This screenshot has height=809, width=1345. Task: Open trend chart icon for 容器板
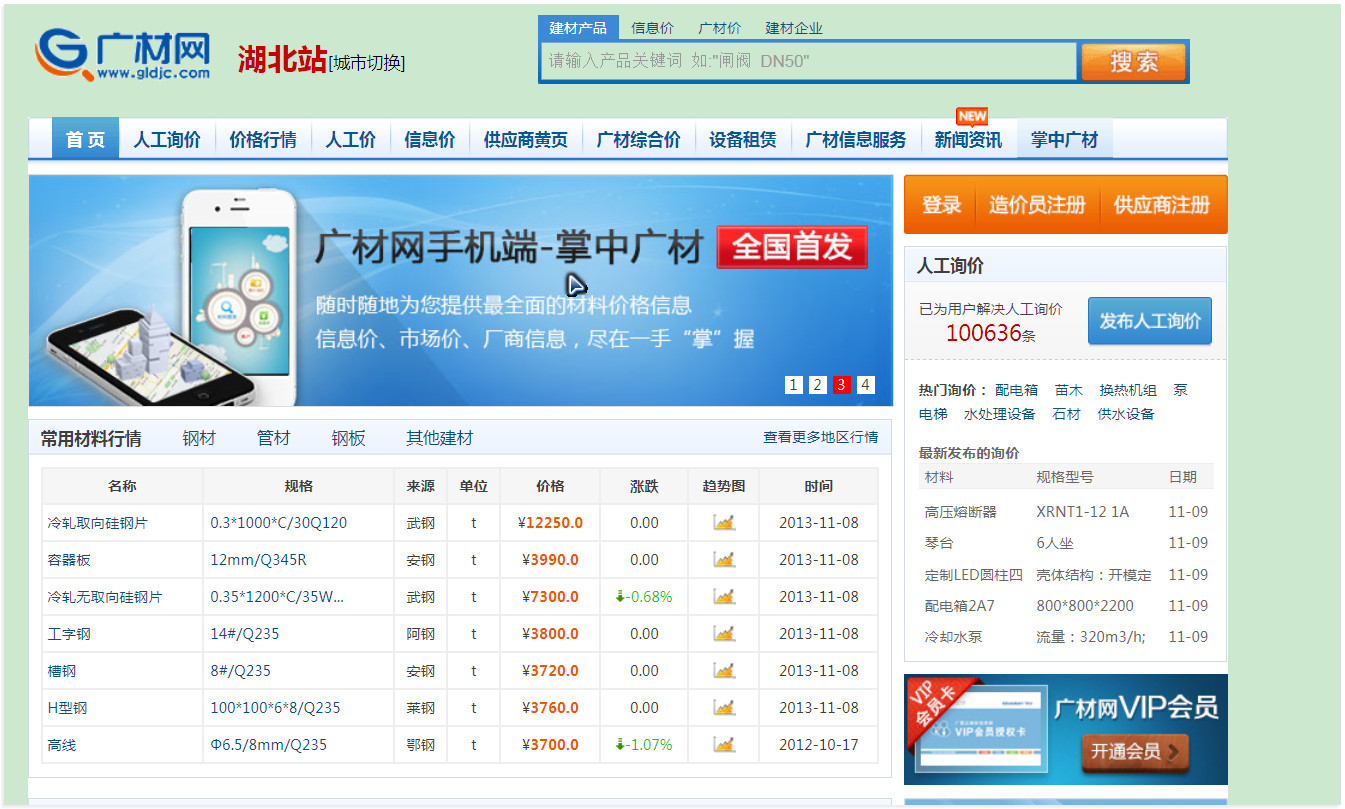(x=724, y=559)
